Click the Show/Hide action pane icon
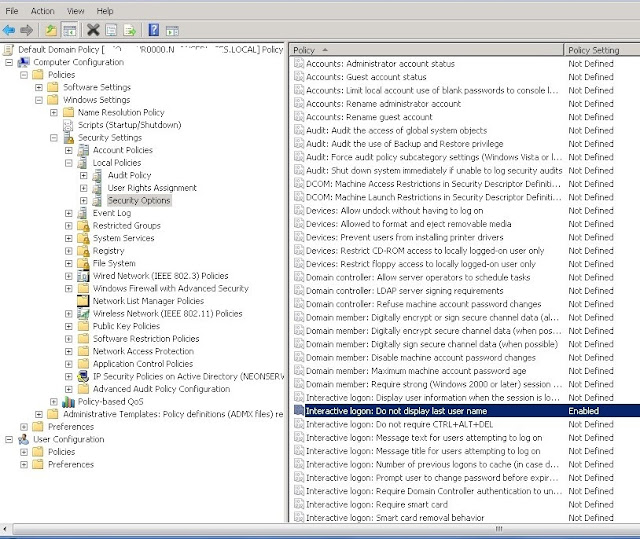The image size is (640, 539). pyautogui.click(x=172, y=31)
